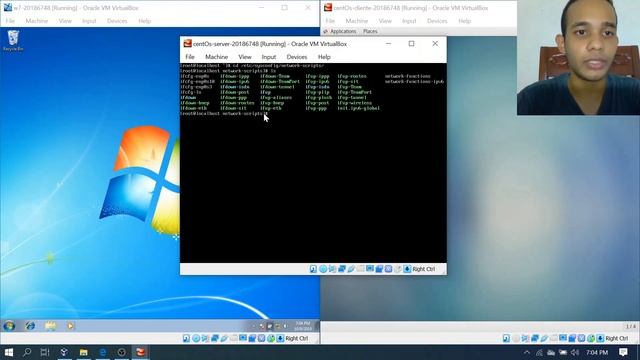Viewport: 640px width, 360px height.
Task: Click display icon in centOs-server status bar
Action: pos(370,269)
